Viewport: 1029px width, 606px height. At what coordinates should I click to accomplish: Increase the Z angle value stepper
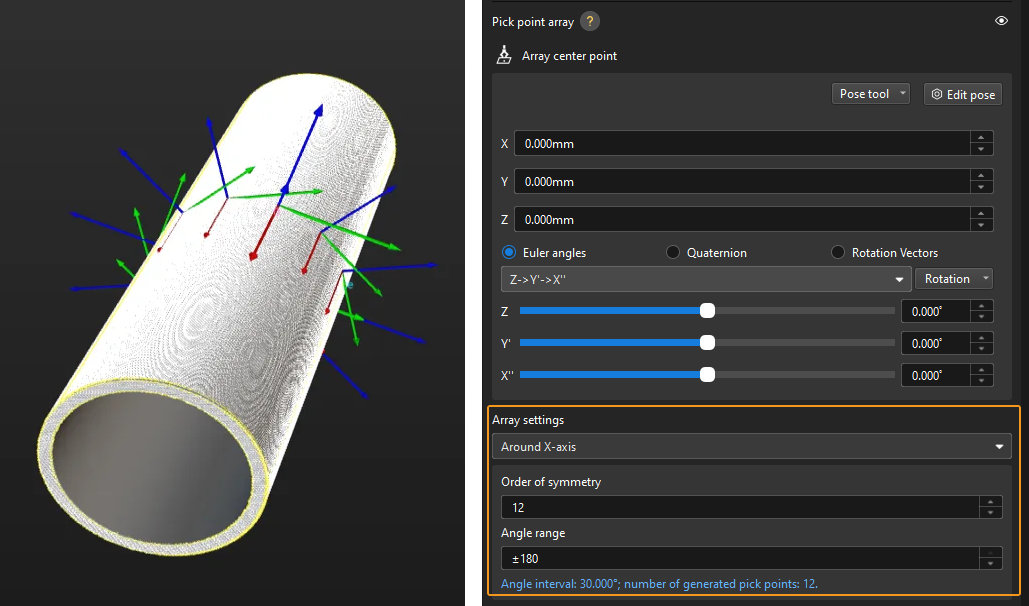981,306
